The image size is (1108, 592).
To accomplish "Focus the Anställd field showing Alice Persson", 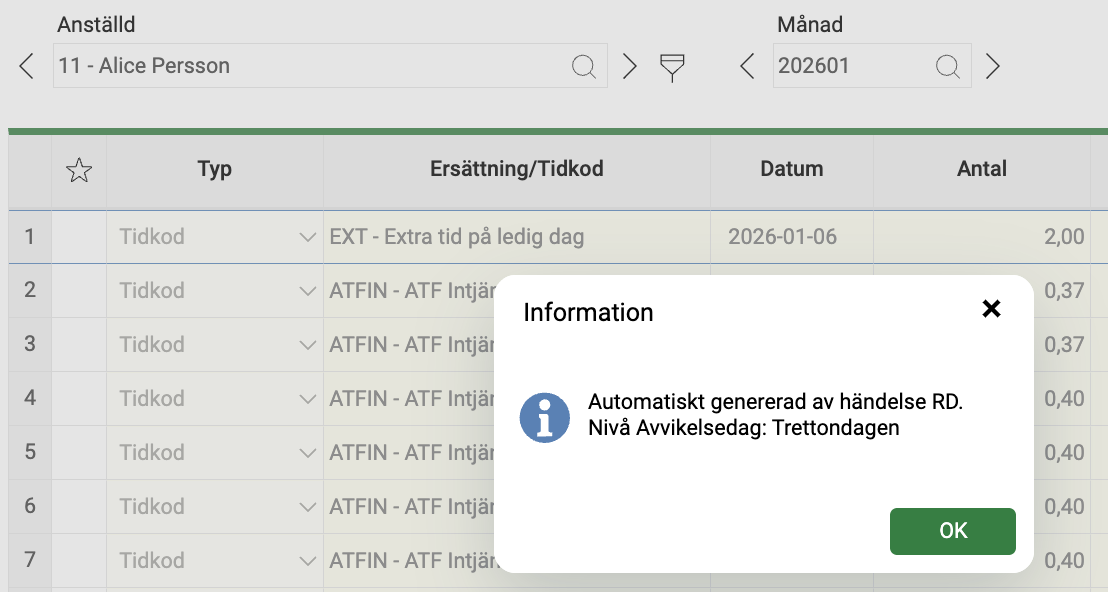I will (330, 66).
